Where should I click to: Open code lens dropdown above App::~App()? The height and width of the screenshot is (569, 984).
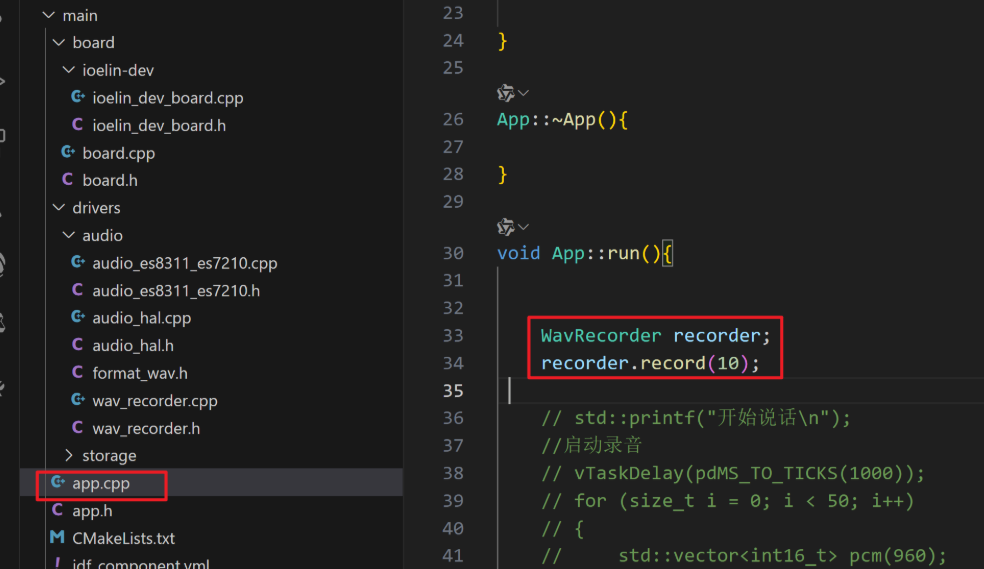coord(524,93)
